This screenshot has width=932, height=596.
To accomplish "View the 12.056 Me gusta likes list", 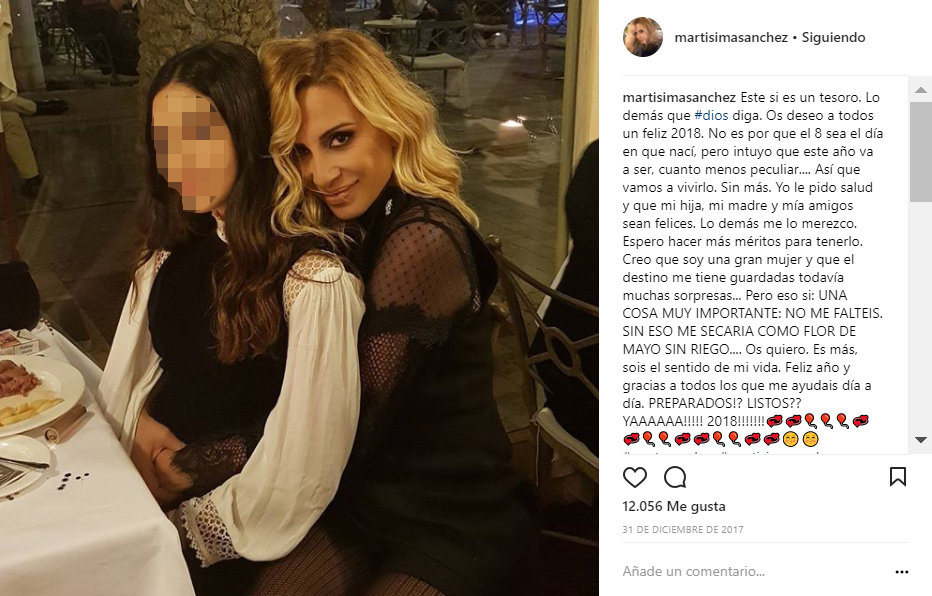I will click(674, 506).
